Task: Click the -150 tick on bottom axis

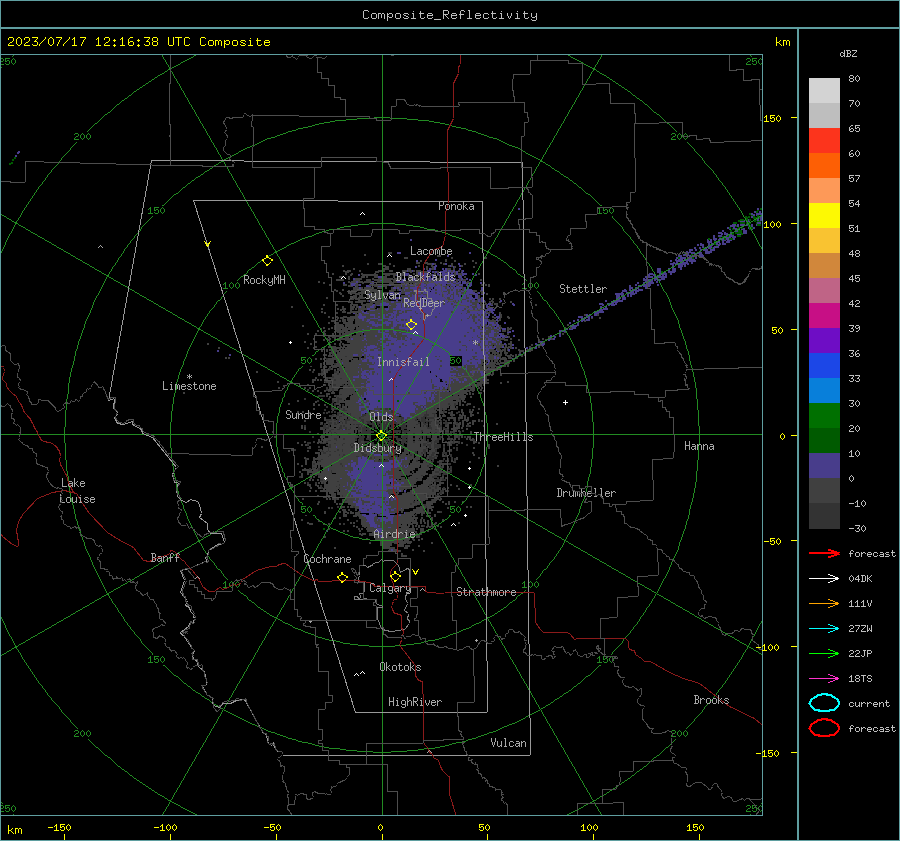Action: [x=59, y=827]
